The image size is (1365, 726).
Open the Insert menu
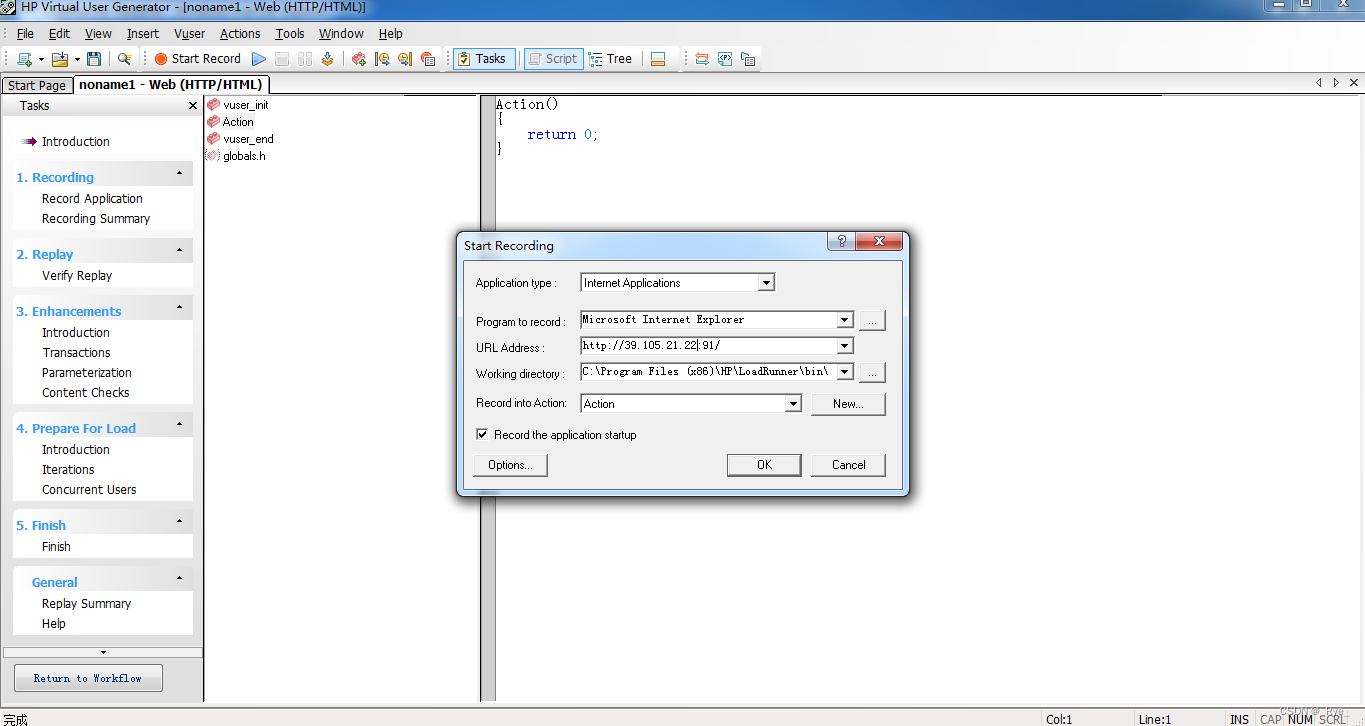143,33
